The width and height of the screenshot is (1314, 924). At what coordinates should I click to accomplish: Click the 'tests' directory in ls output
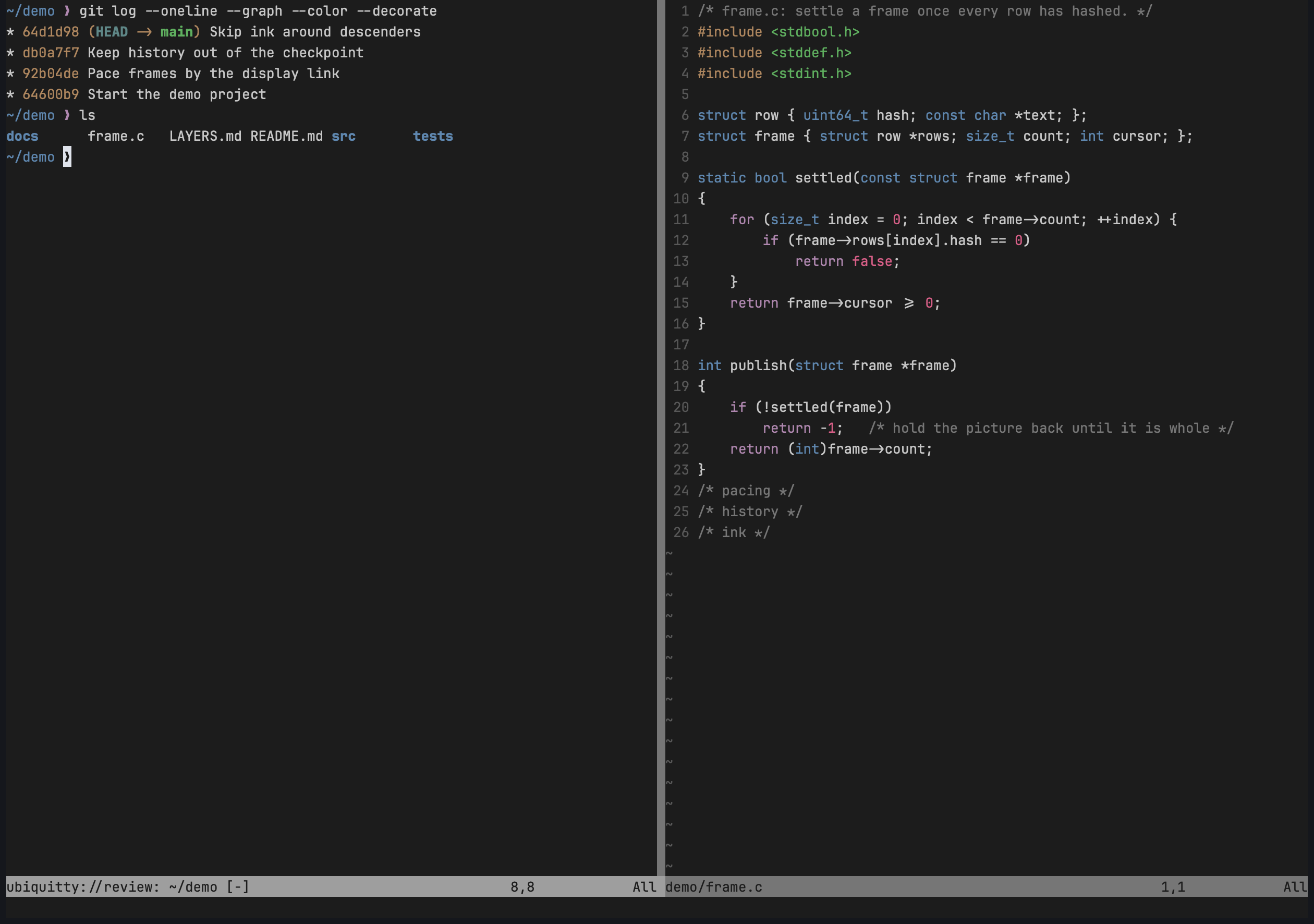pyautogui.click(x=433, y=136)
